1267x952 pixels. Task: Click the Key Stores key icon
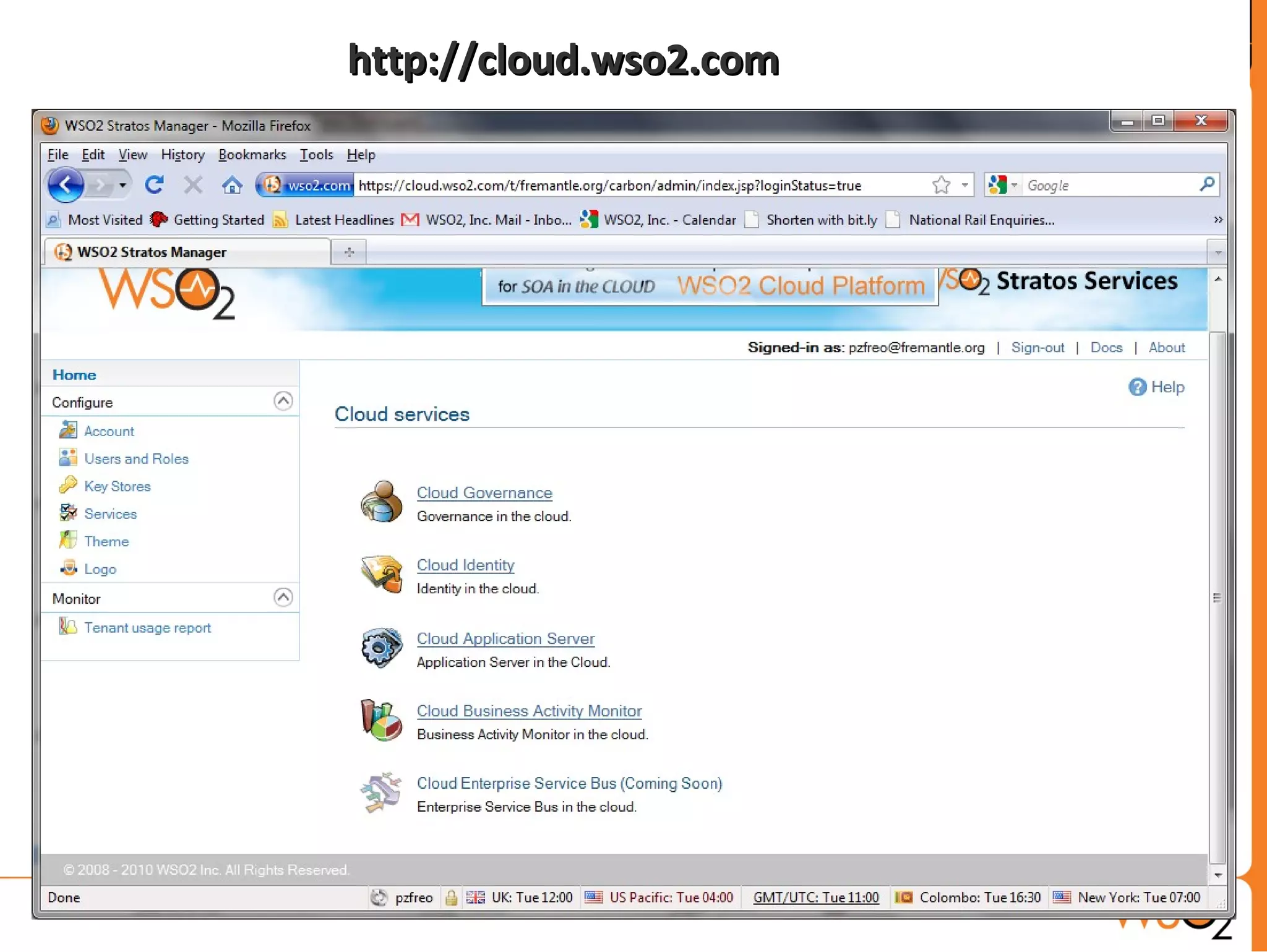coord(67,485)
